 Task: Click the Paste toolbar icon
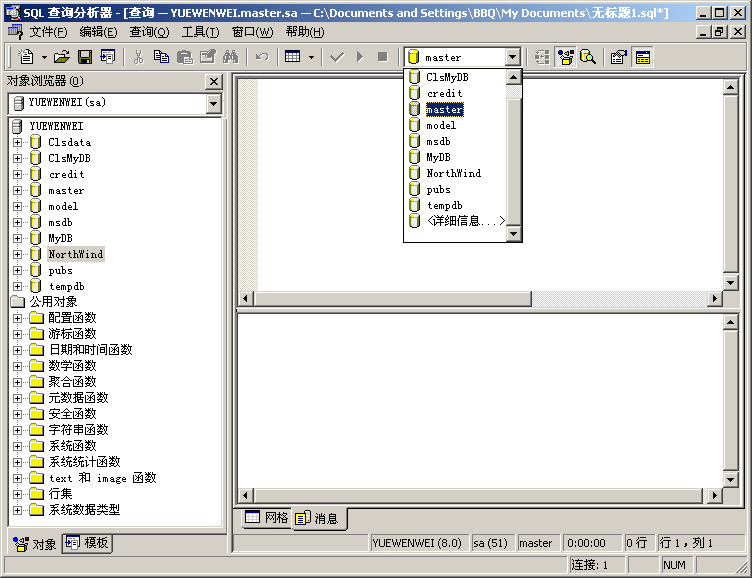(185, 57)
